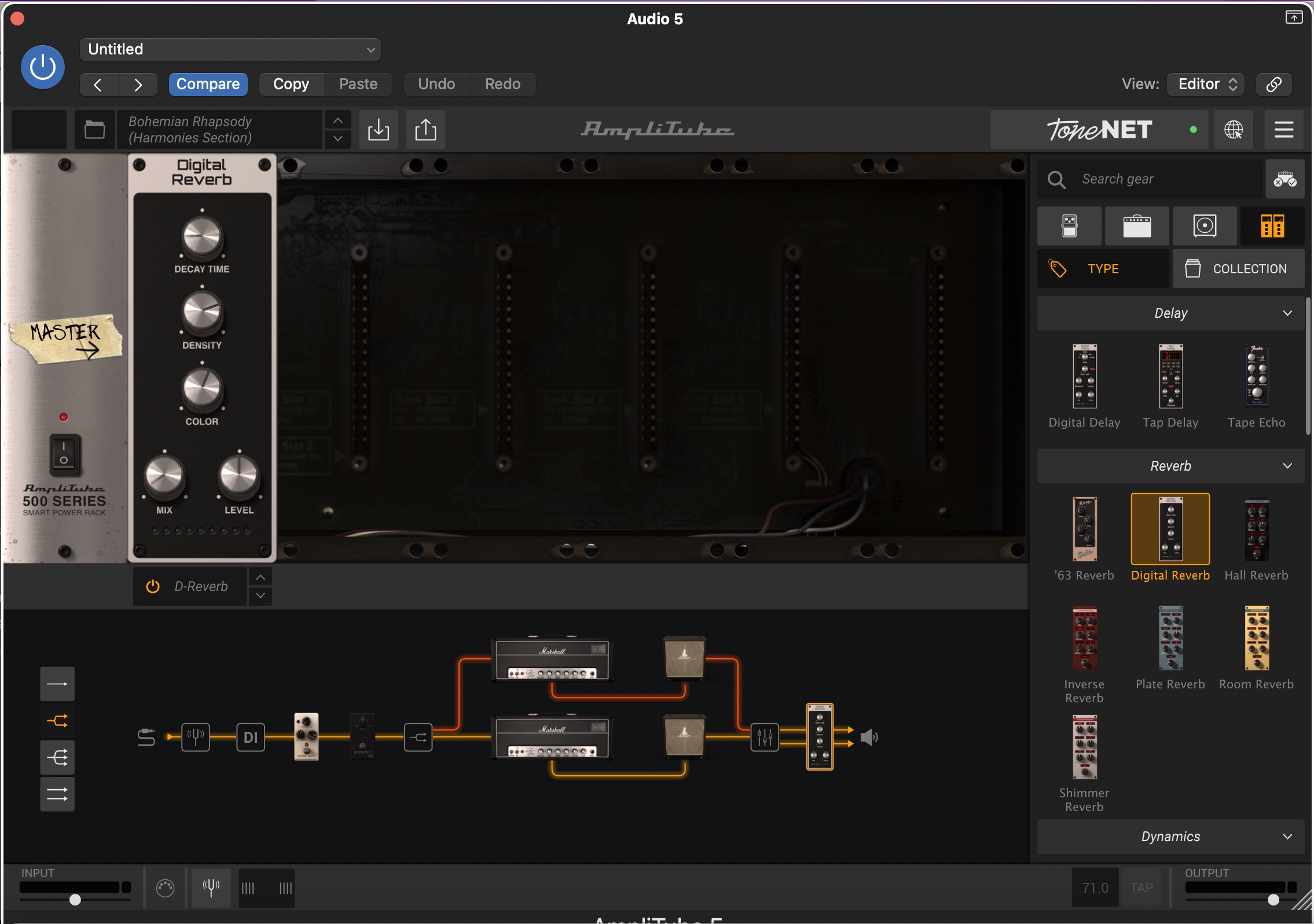Screen dimensions: 1314x924
Task: Select single serial signal chain routing
Action: pos(57,684)
